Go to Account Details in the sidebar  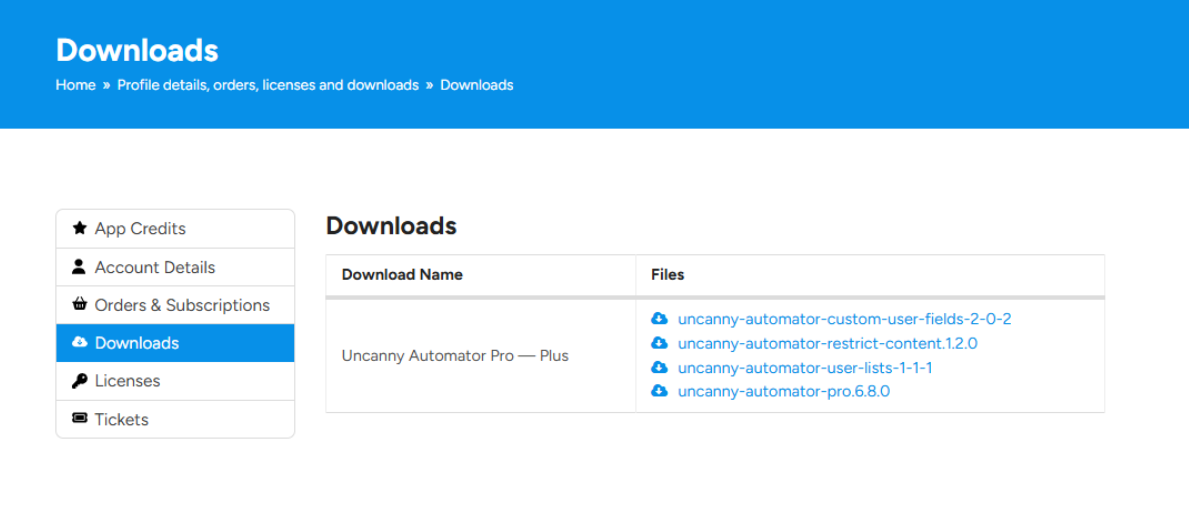155,267
